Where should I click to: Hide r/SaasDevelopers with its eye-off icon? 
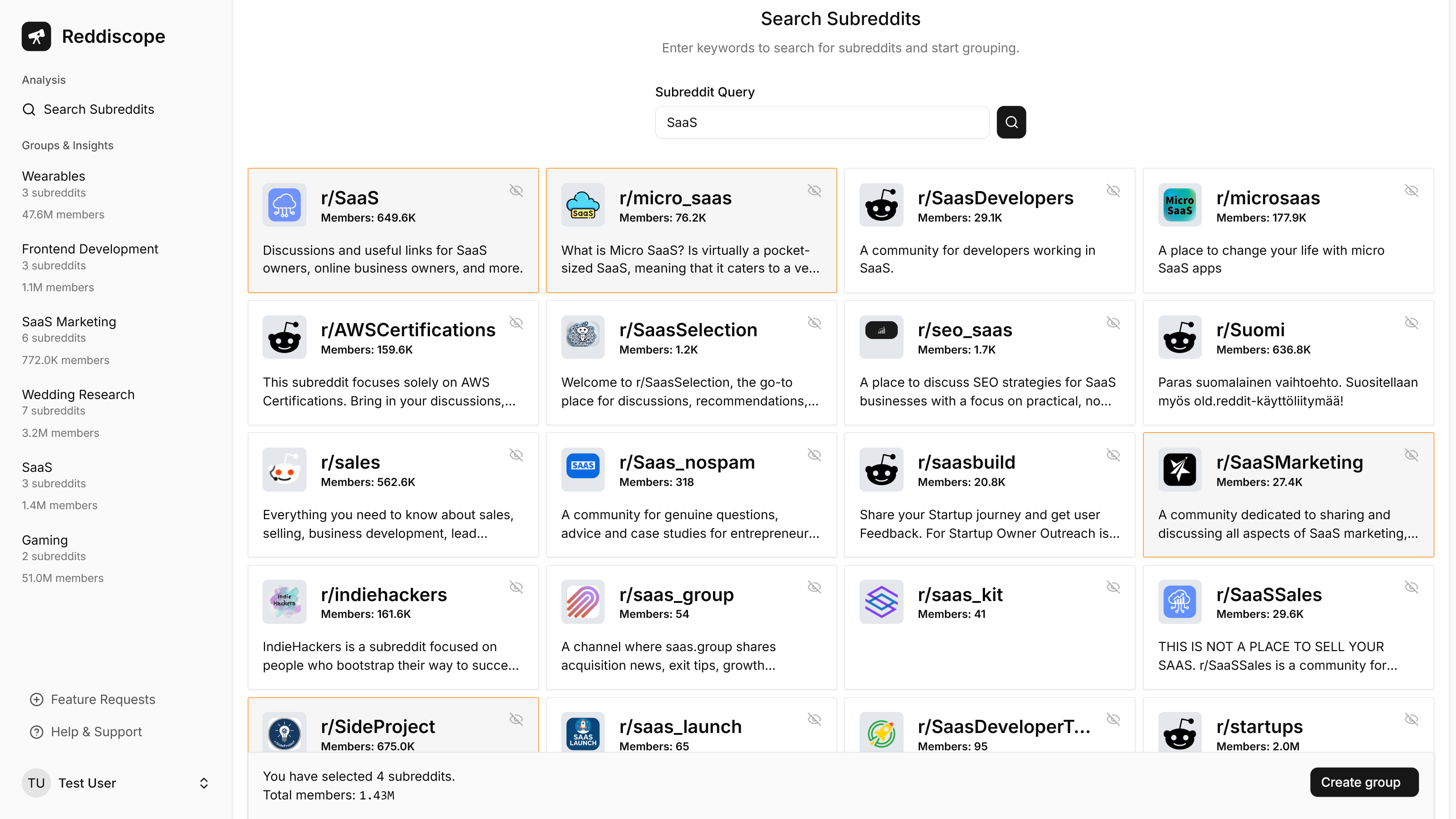[1112, 191]
